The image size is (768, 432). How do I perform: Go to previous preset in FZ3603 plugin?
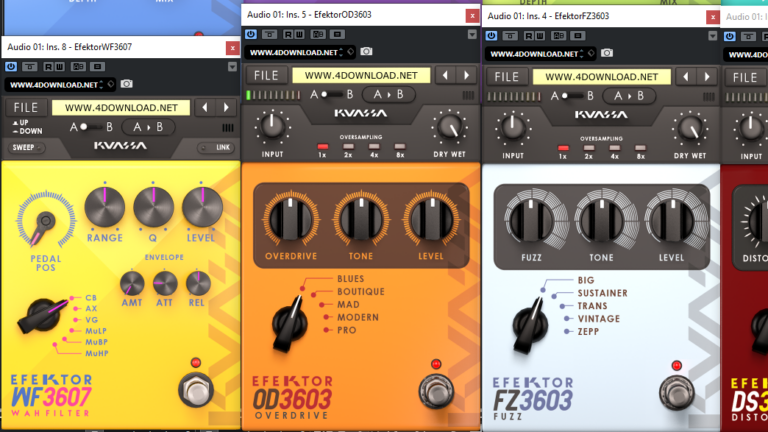pyautogui.click(x=685, y=77)
